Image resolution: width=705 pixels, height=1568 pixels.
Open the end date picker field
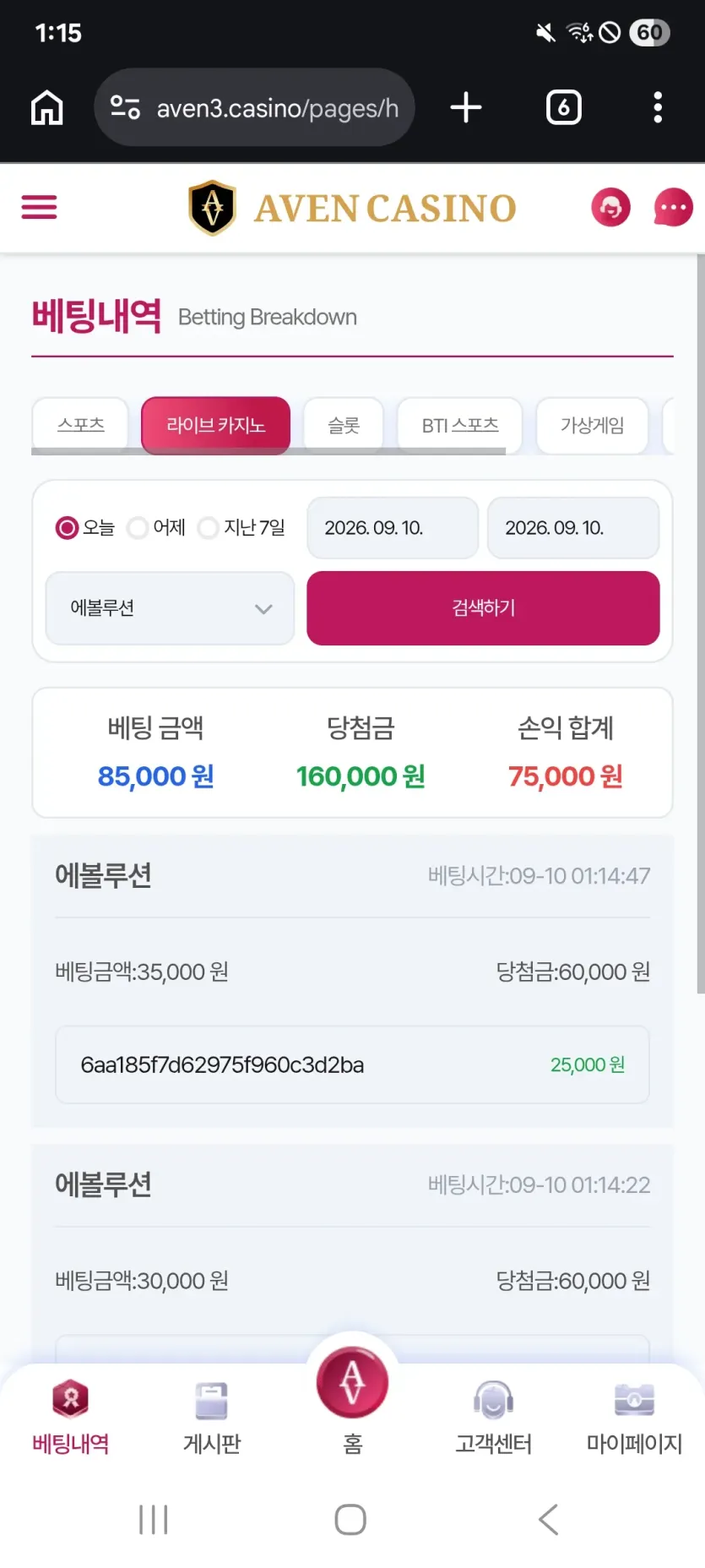coord(573,528)
